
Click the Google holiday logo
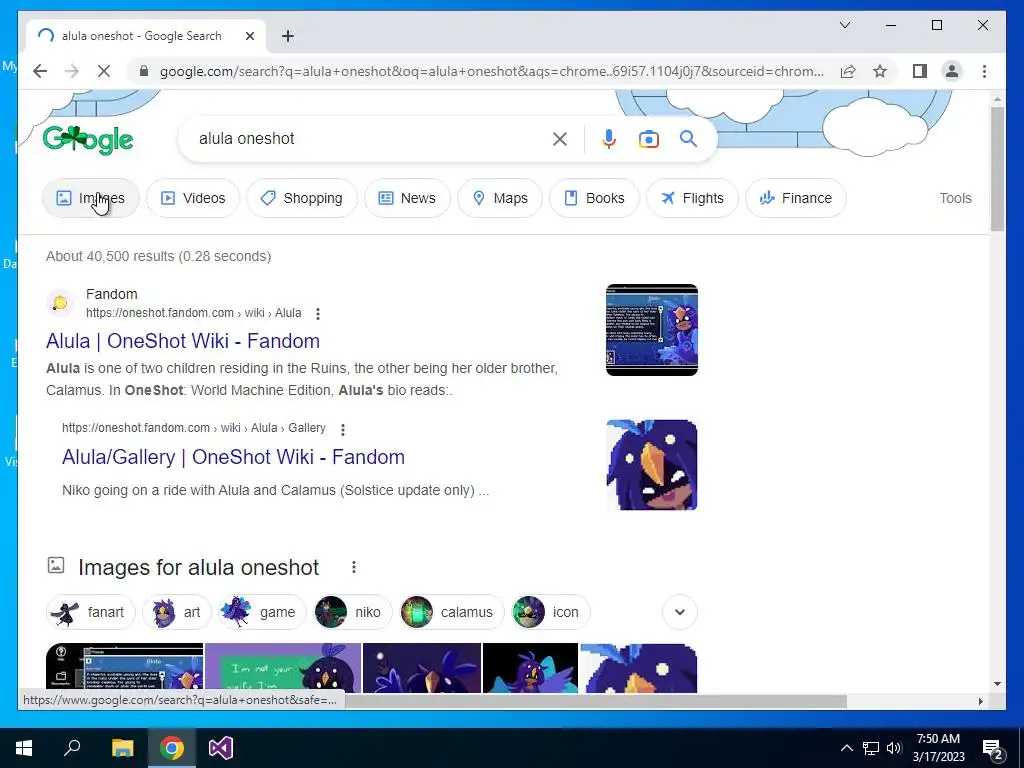(88, 139)
